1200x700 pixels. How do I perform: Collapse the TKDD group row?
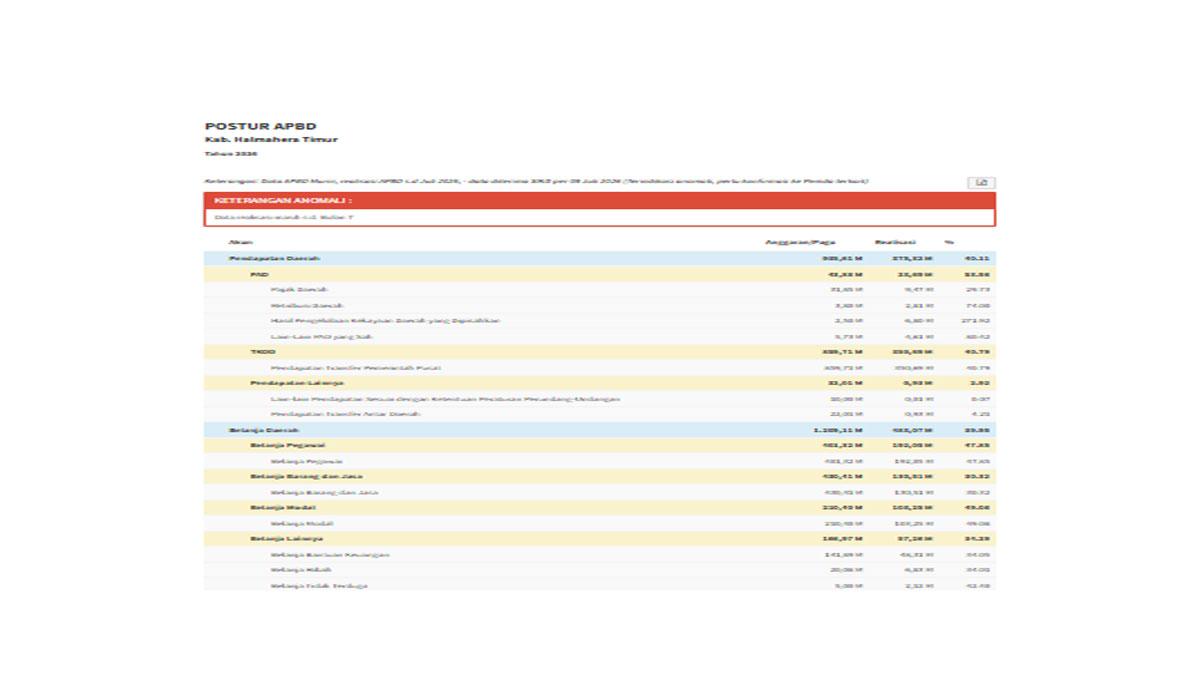click(x=599, y=352)
